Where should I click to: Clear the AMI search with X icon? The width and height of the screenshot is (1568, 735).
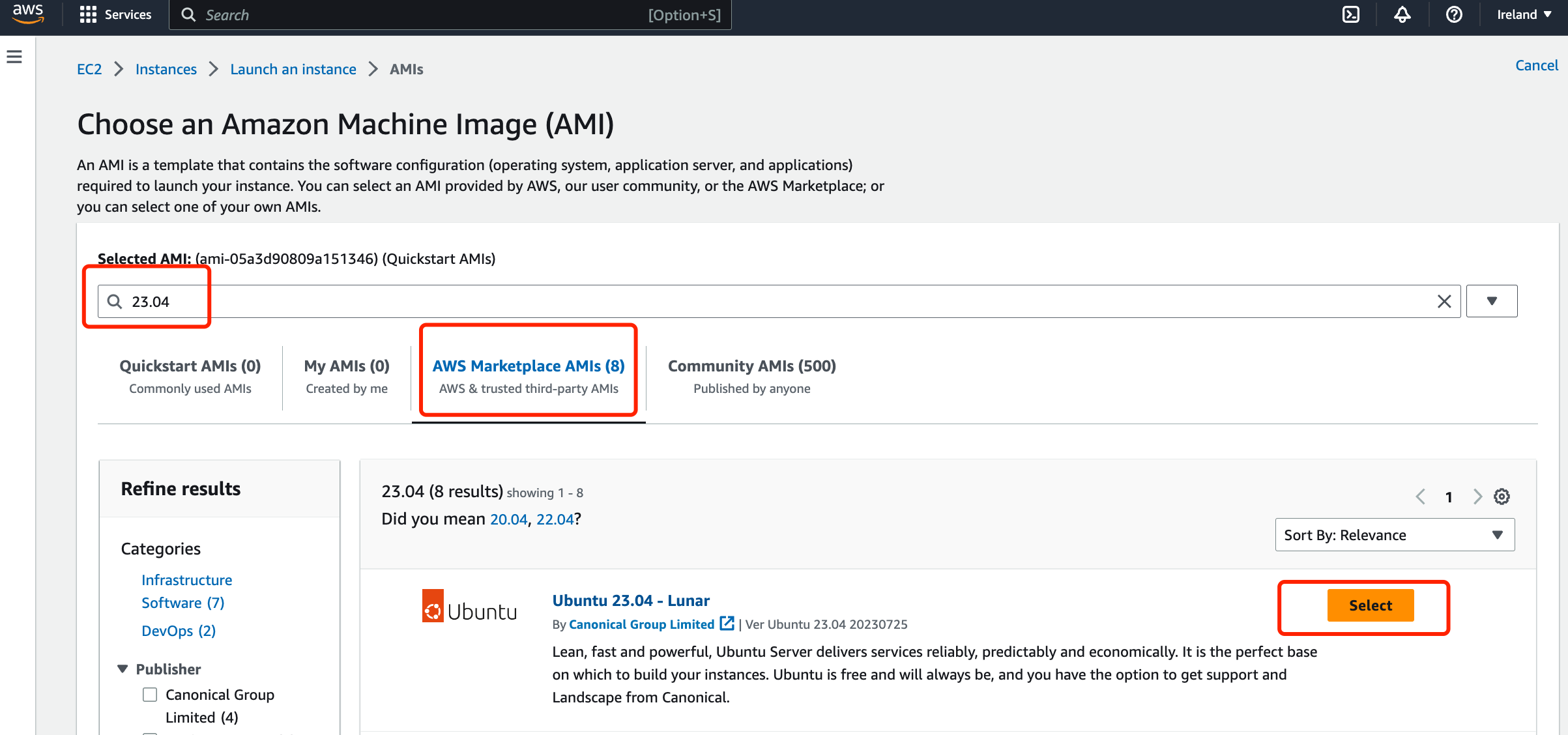1444,301
